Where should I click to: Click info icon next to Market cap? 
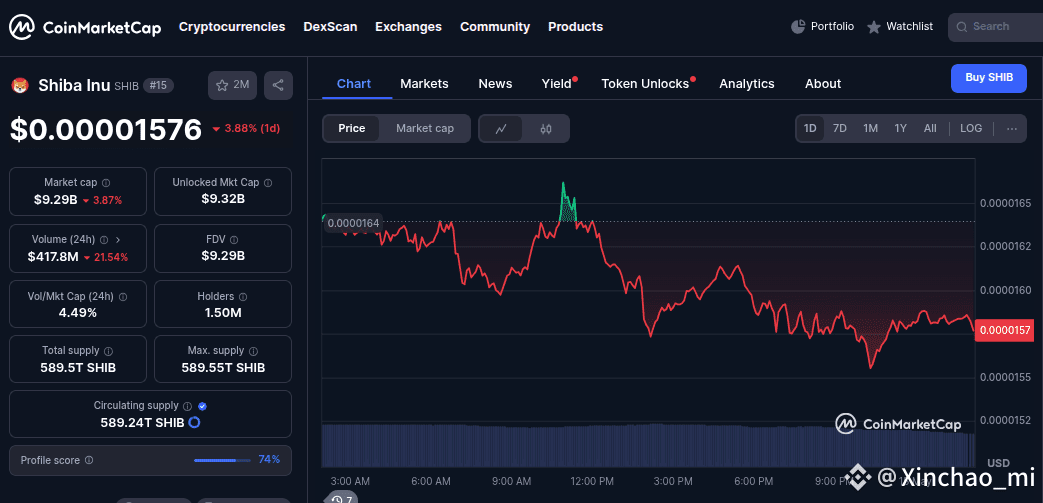(106, 182)
